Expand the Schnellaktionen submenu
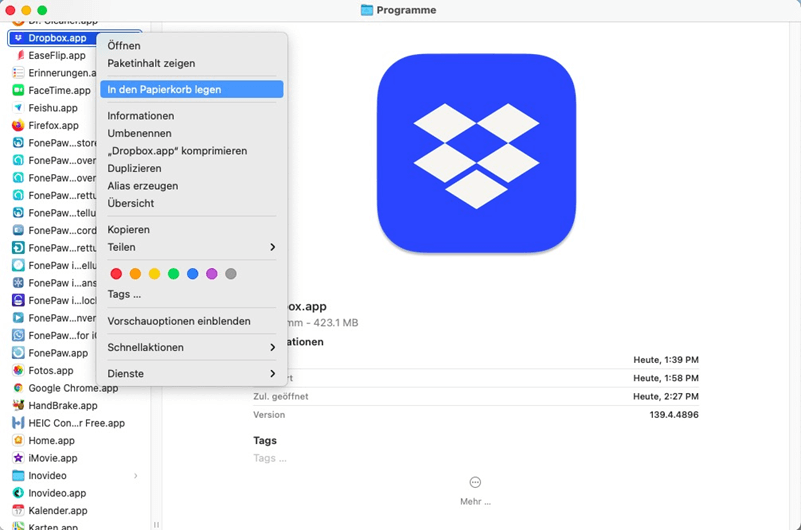Screen dimensions: 801x530 coord(192,347)
